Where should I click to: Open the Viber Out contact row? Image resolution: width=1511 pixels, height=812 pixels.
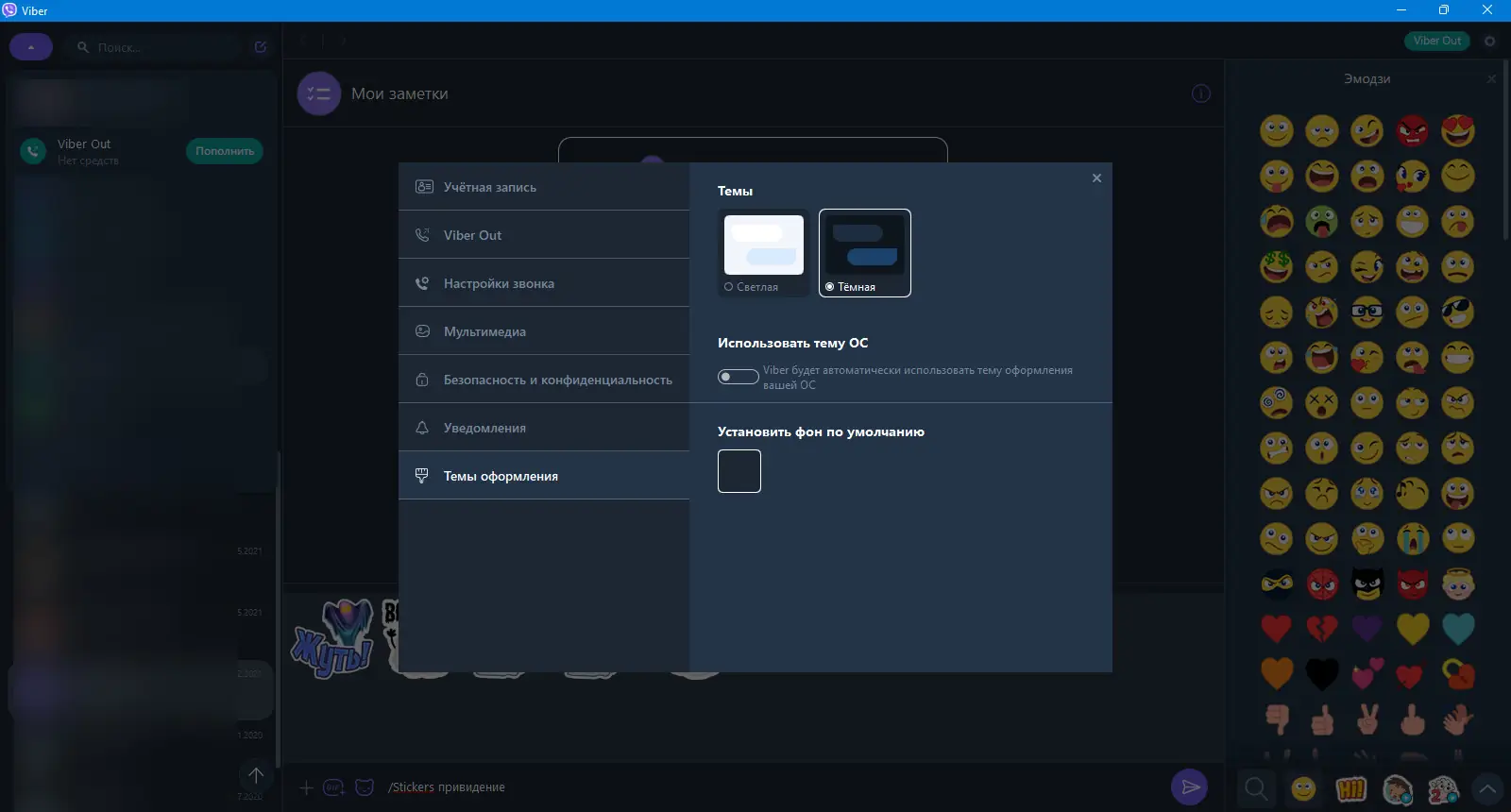[142, 151]
